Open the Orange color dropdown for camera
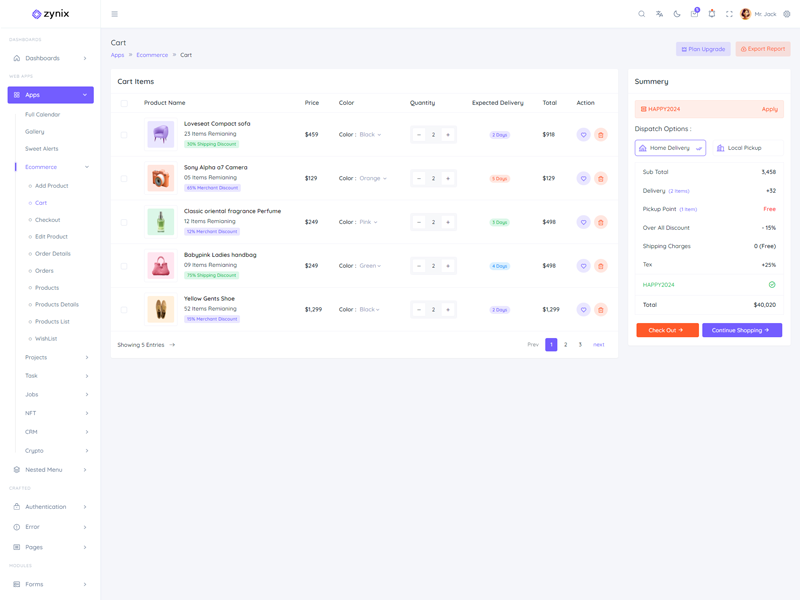Image resolution: width=800 pixels, height=600 pixels. [x=372, y=179]
